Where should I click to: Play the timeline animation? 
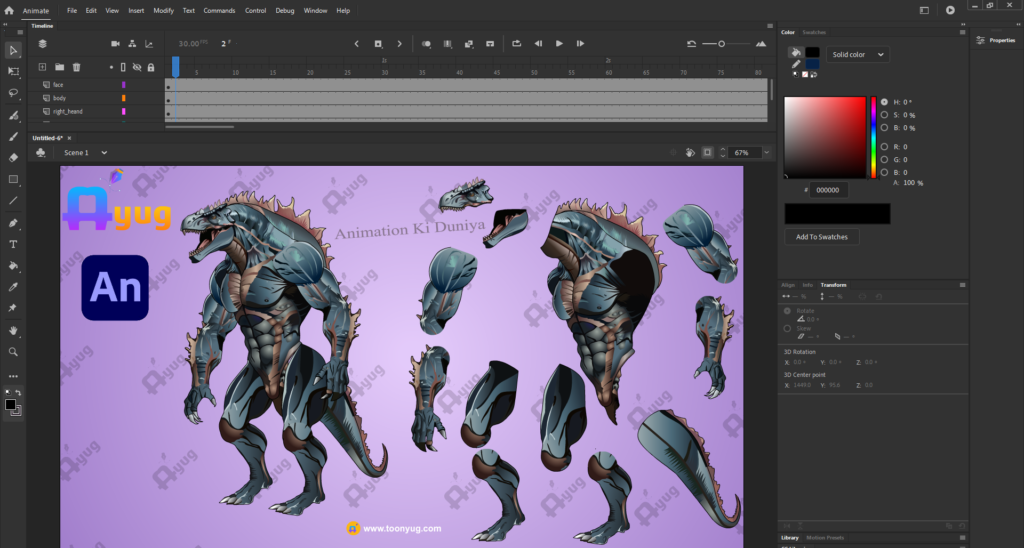[559, 44]
